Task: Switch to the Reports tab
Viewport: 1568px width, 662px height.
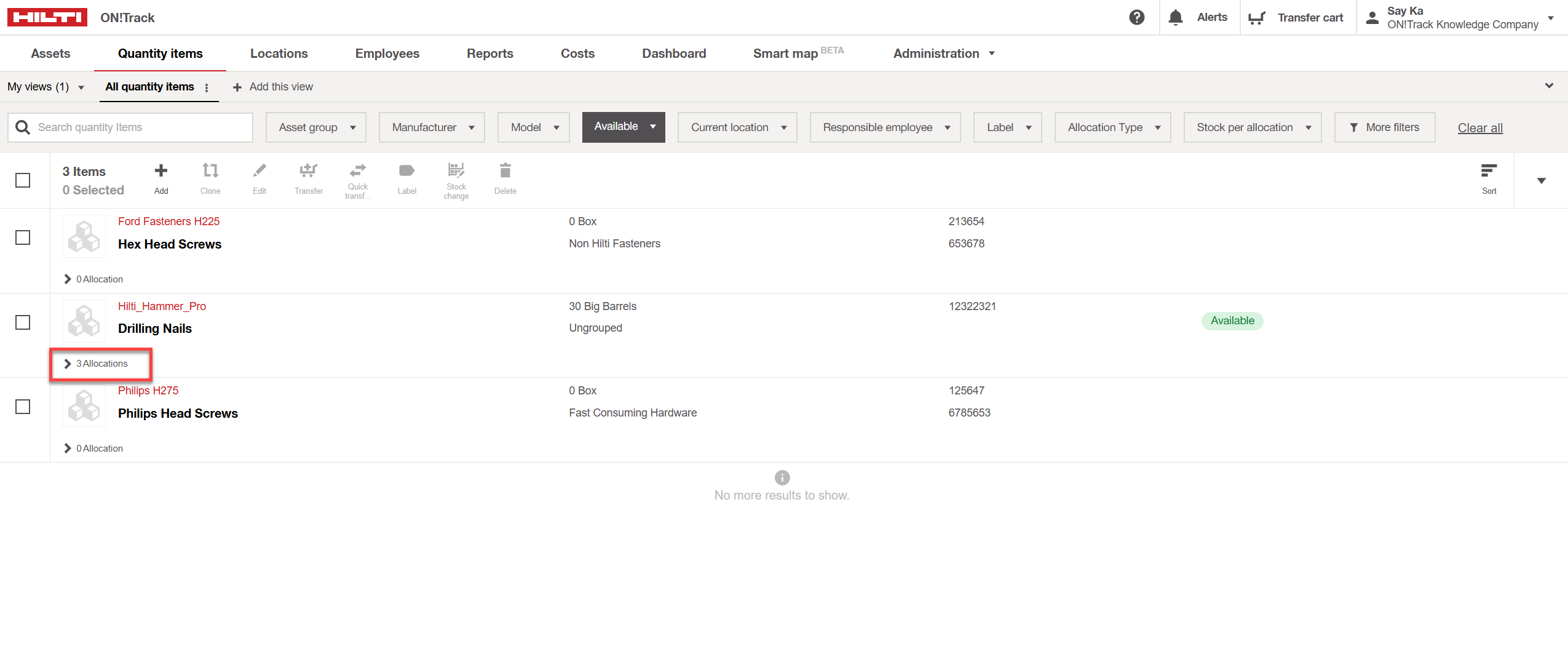Action: [x=489, y=54]
